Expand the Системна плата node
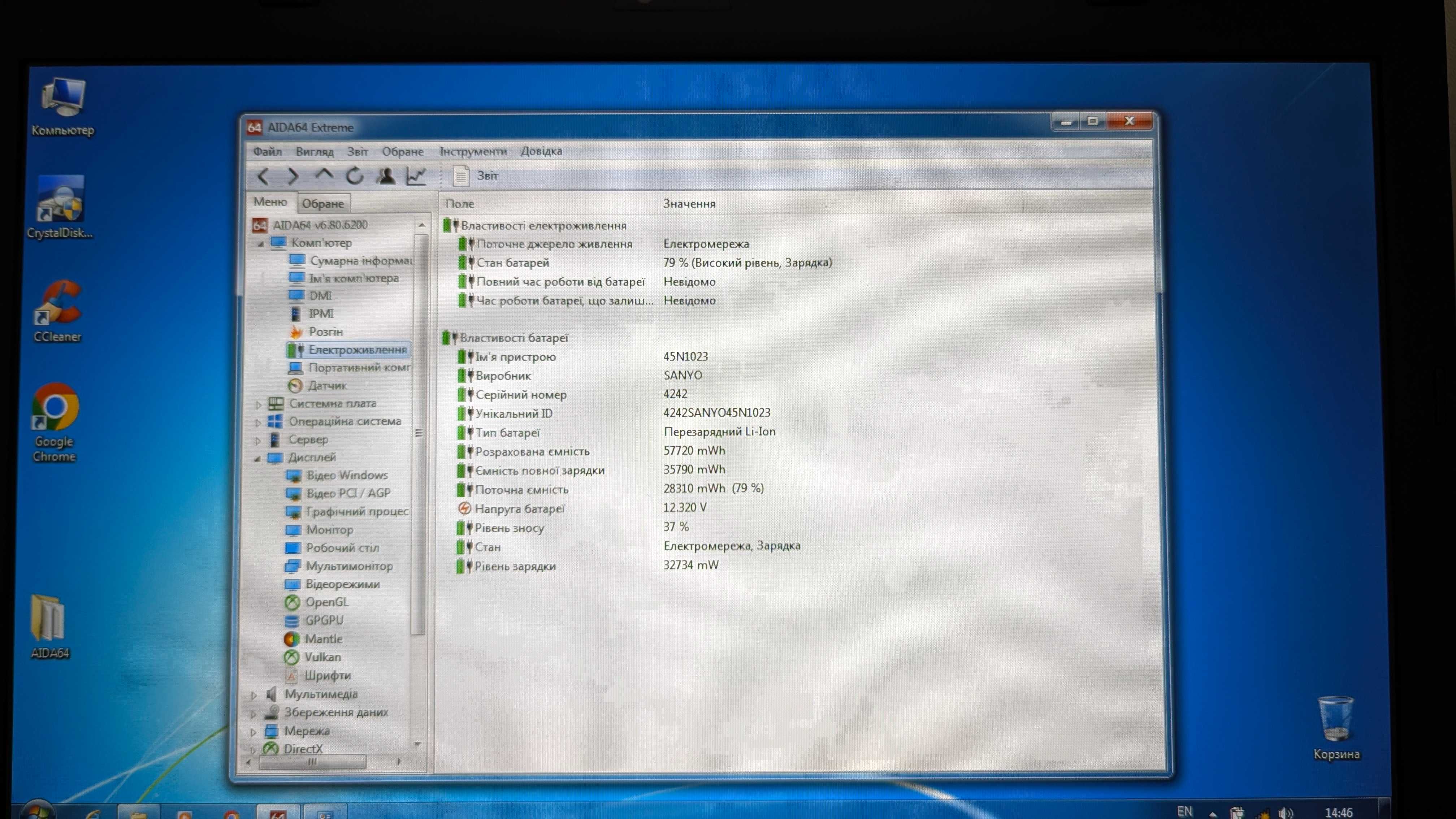This screenshot has width=1456, height=819. (258, 405)
